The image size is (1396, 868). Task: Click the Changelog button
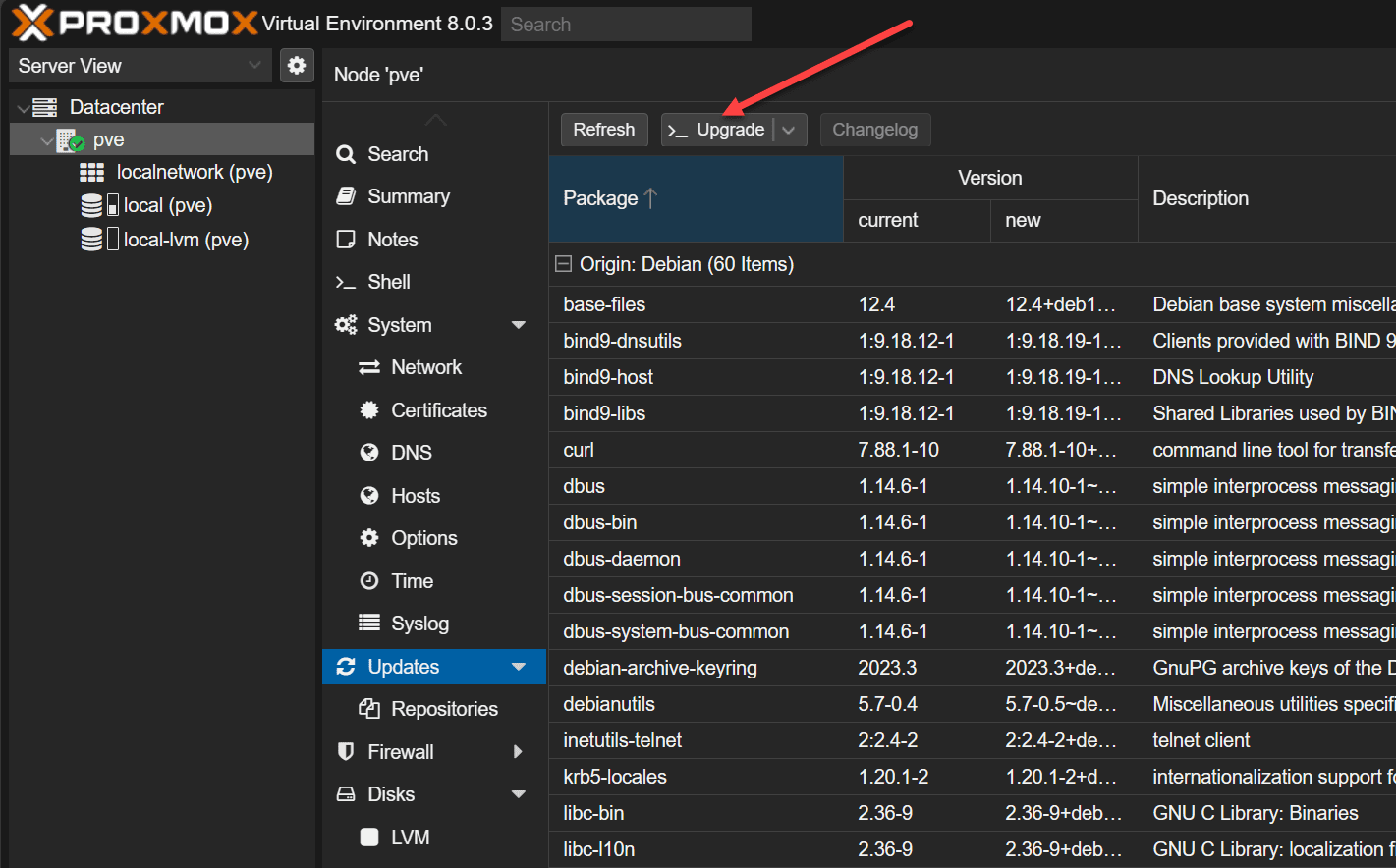point(874,130)
